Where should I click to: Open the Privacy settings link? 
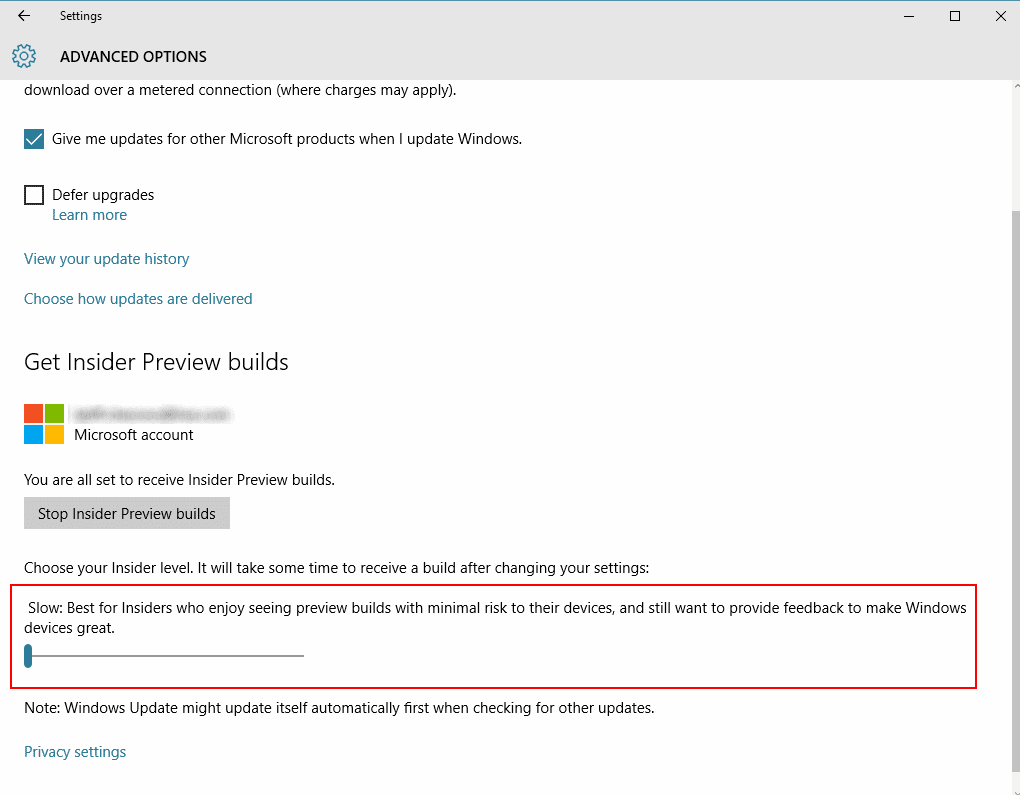75,752
